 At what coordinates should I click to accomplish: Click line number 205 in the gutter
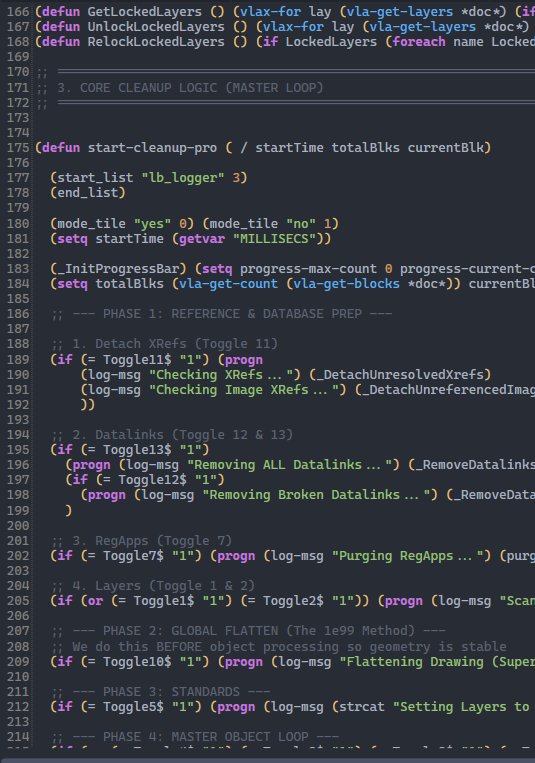pyautogui.click(x=18, y=601)
